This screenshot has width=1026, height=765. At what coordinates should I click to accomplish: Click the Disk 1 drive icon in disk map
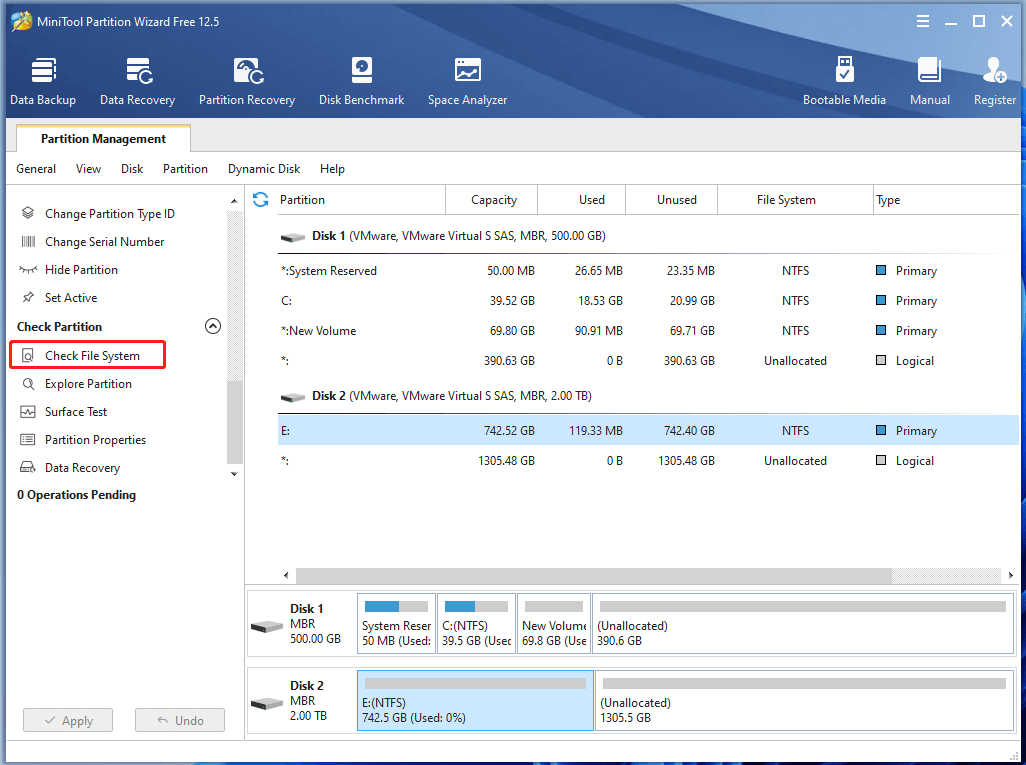[x=267, y=626]
